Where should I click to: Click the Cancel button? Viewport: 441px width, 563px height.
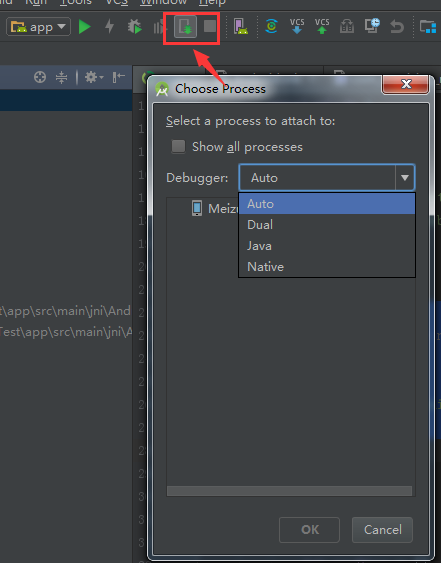(x=382, y=530)
